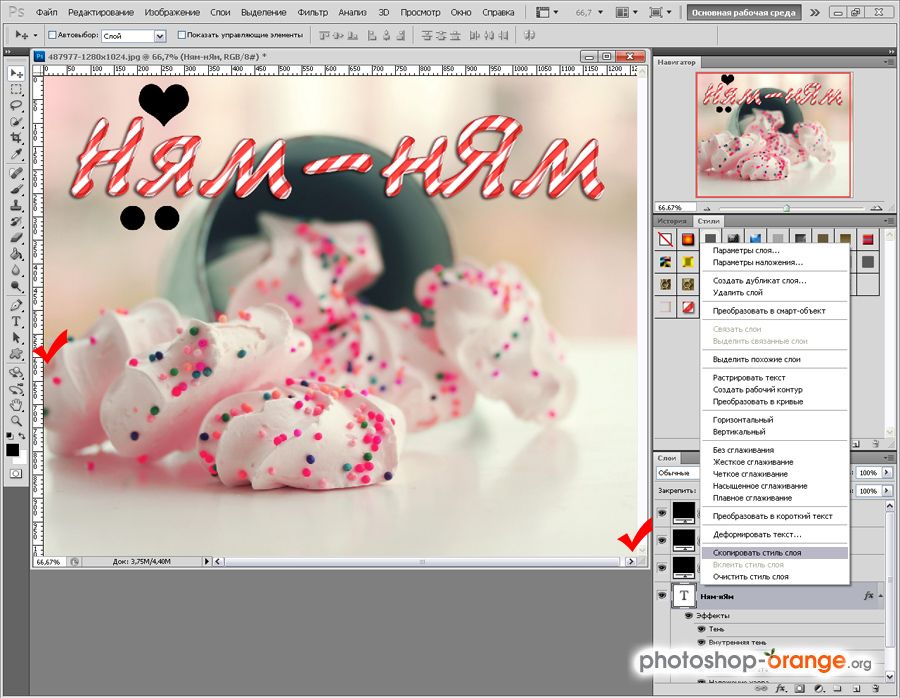Select the Rectangular Marquee tool
Viewport: 900px width, 698px height.
point(16,90)
